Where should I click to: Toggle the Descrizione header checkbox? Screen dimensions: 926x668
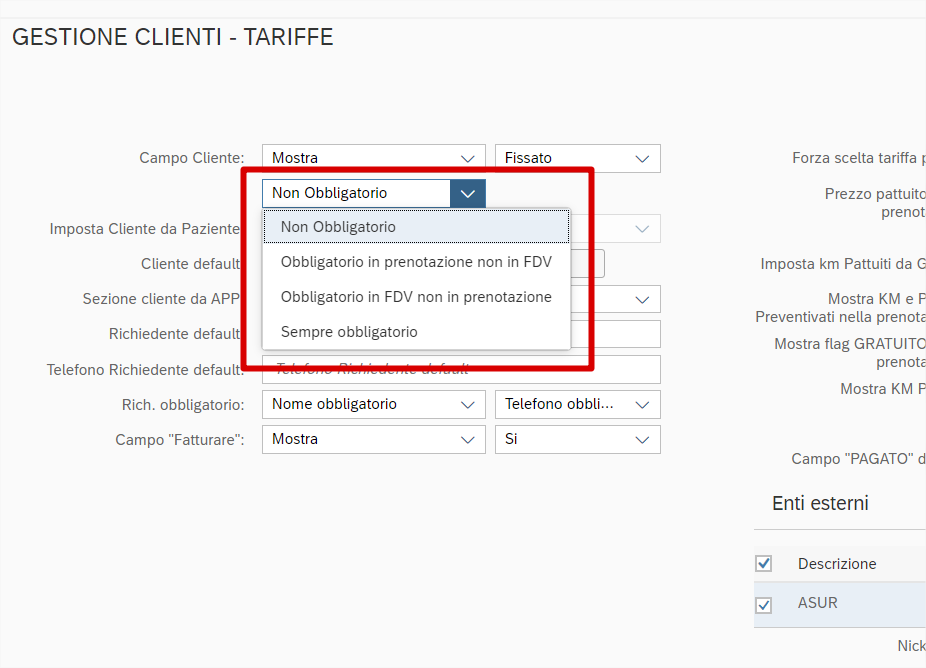pos(764,564)
